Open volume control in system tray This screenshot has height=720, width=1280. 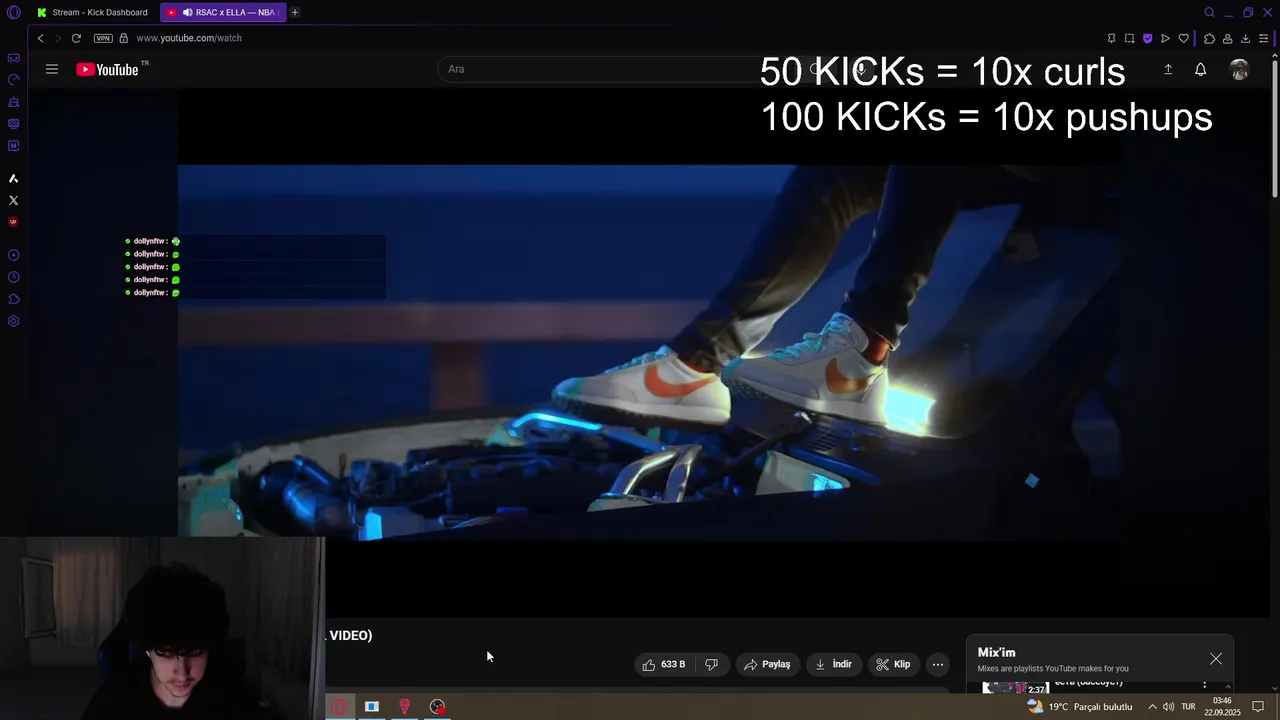(x=1168, y=706)
